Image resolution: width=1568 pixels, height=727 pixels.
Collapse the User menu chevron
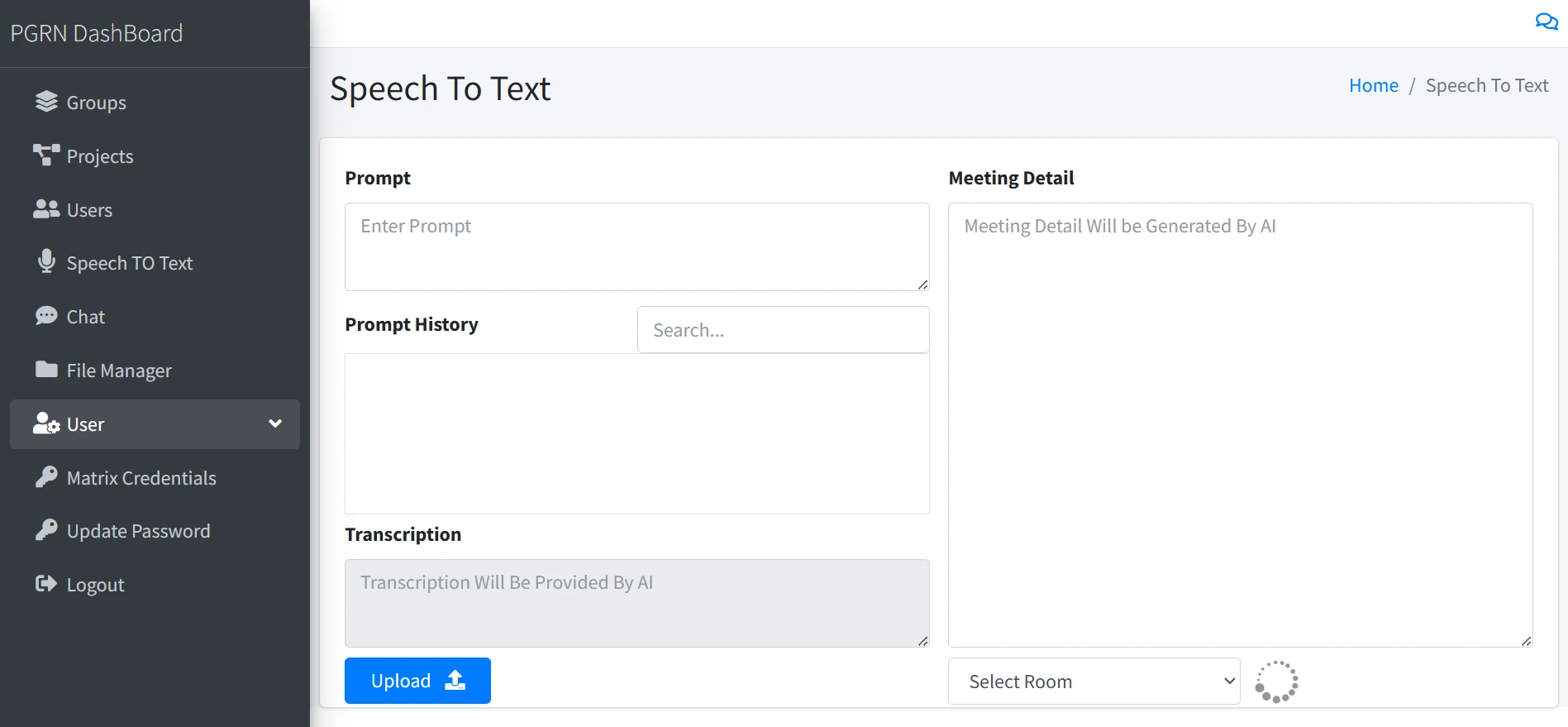275,423
